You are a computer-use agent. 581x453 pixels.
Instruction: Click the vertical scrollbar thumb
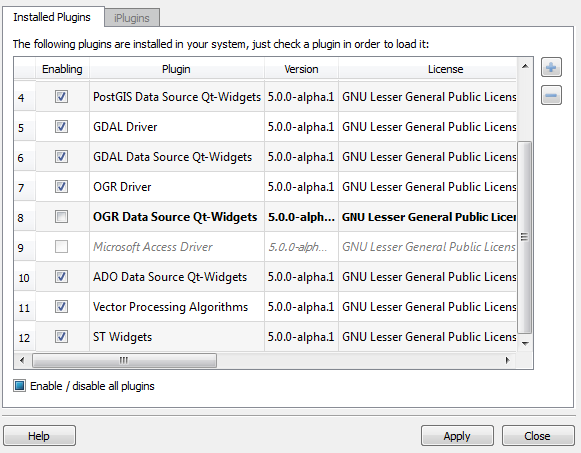[x=525, y=237]
